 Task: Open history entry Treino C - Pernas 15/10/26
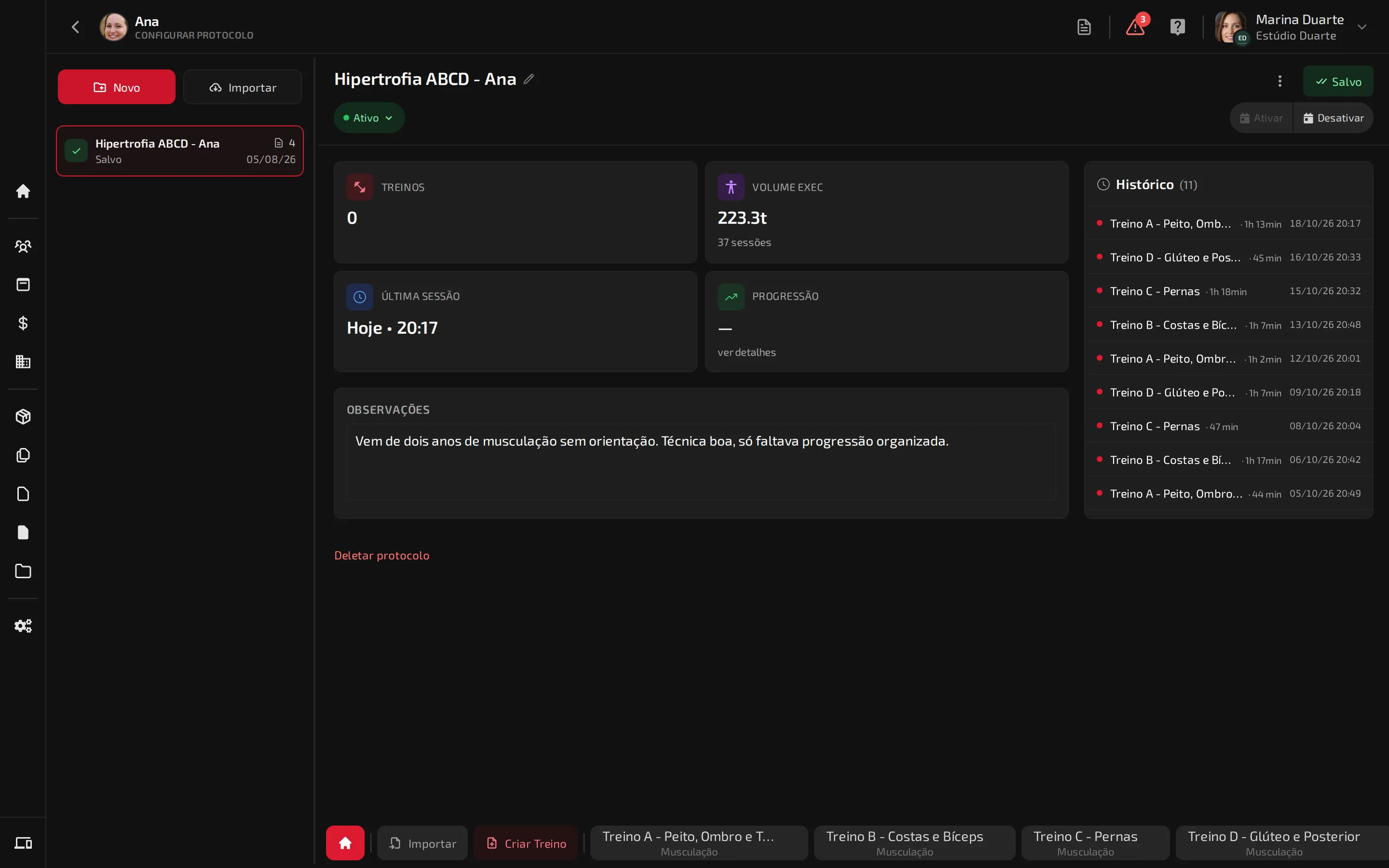click(x=1228, y=291)
